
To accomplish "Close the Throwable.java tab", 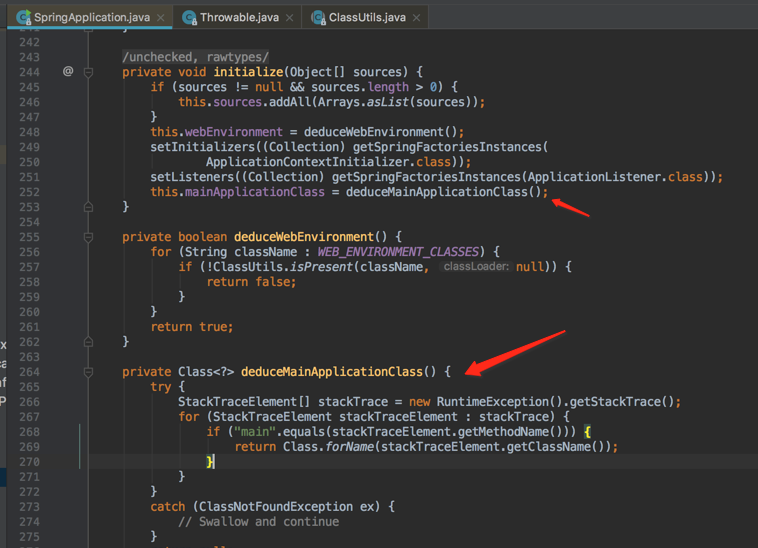I will (x=290, y=18).
